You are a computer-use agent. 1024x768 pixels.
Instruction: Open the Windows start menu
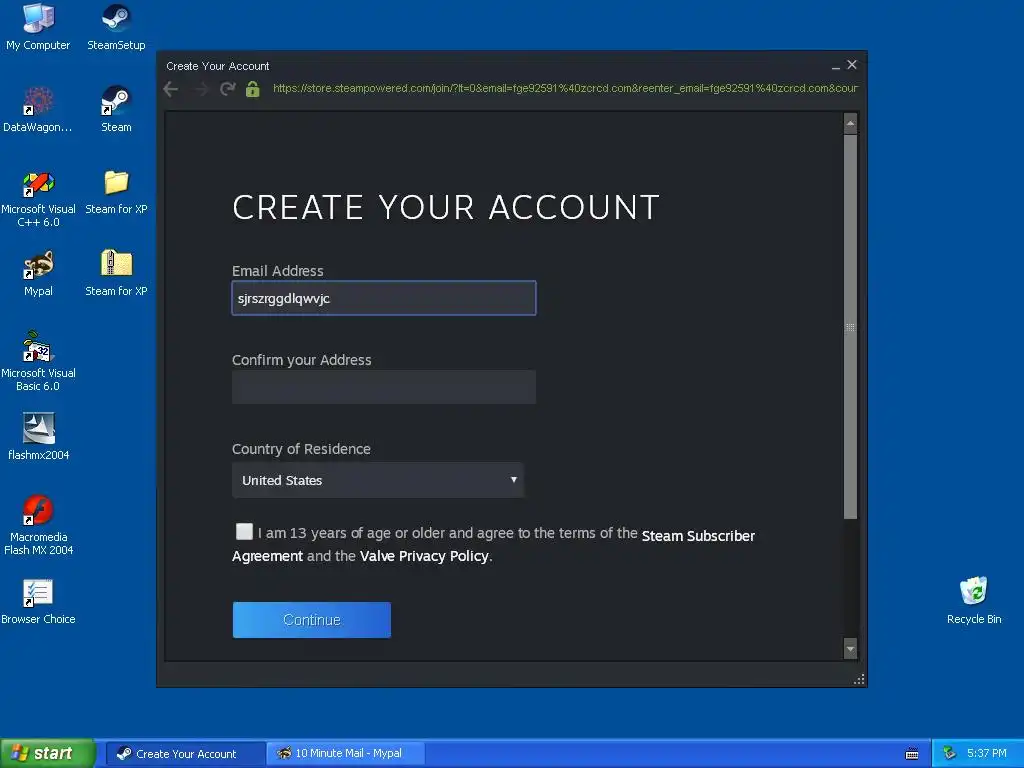tap(48, 754)
